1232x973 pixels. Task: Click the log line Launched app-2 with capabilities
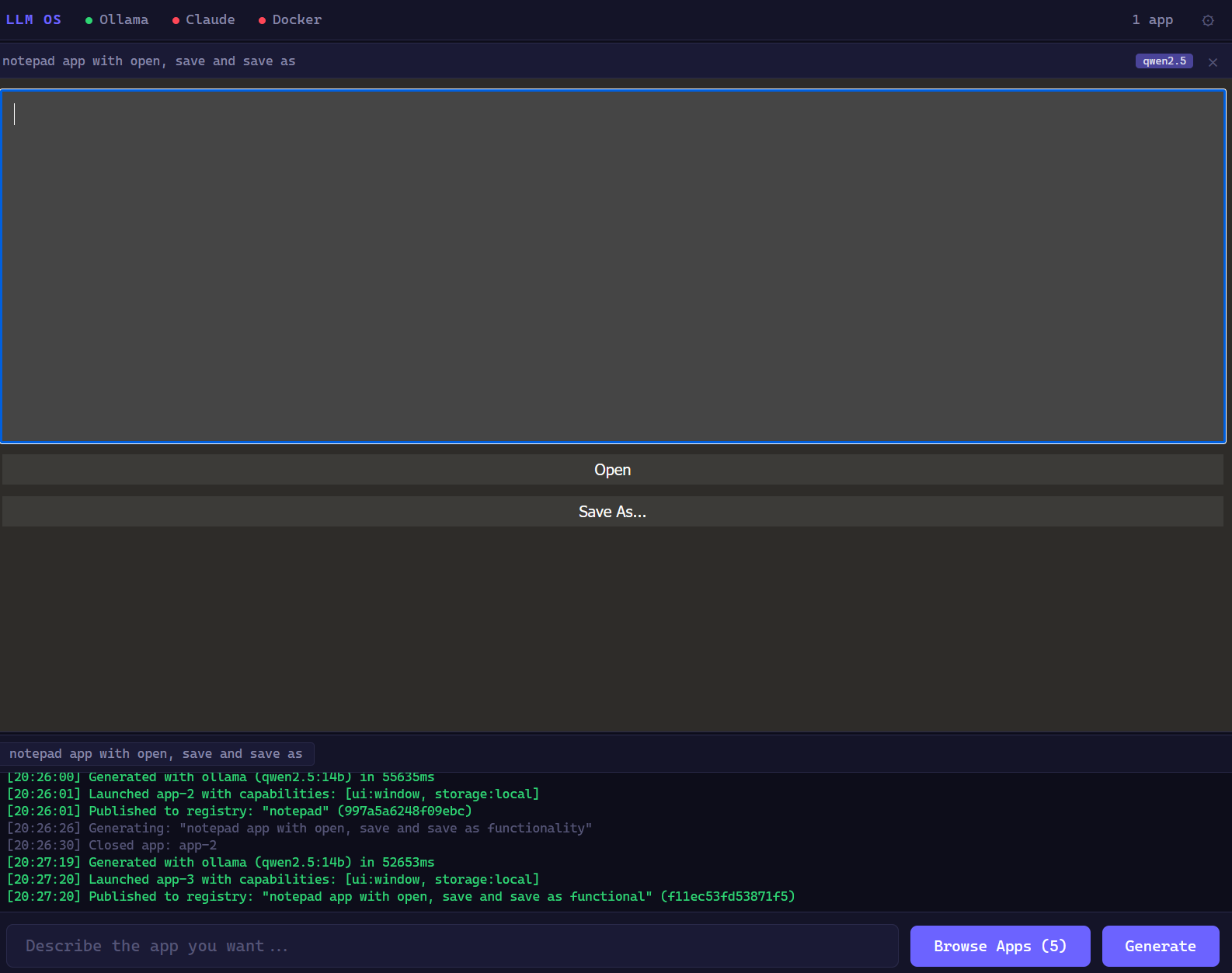(x=273, y=794)
